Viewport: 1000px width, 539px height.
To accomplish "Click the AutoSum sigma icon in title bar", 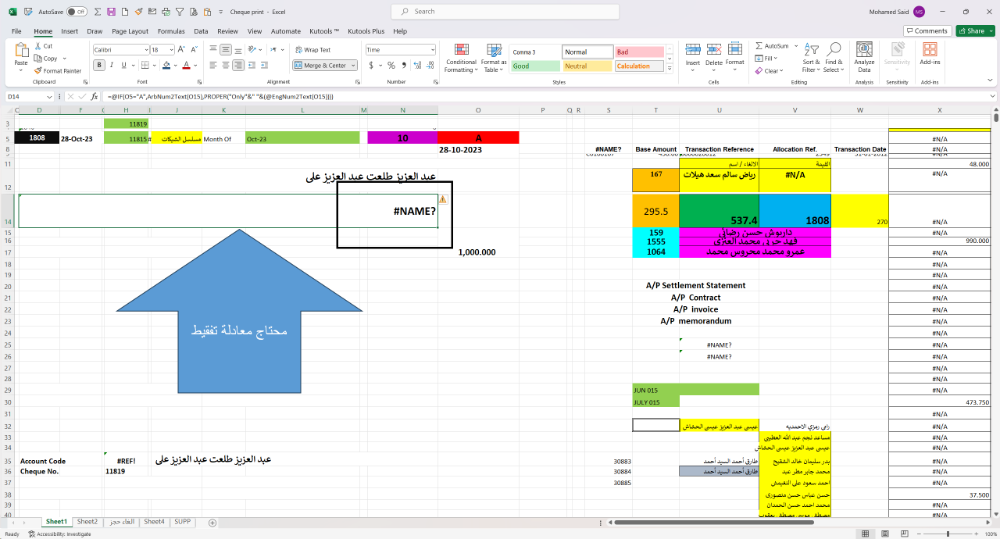I will tap(98, 11).
